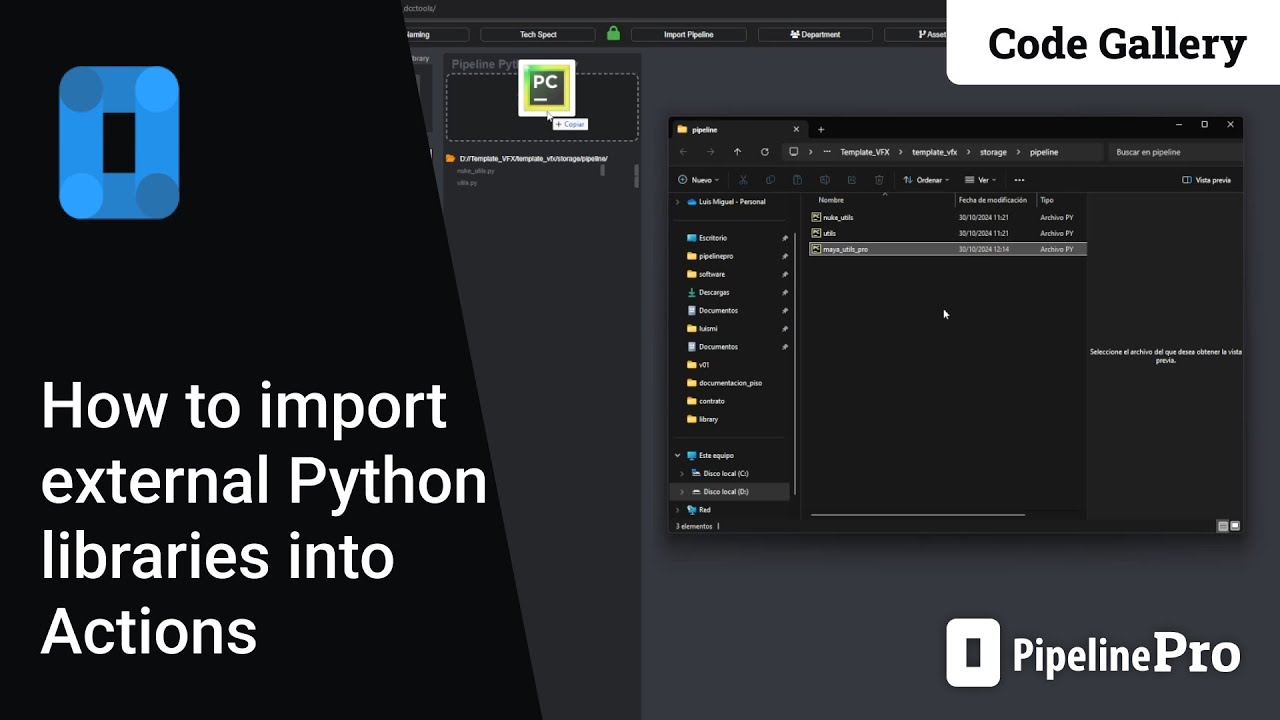
Task: Expand Disco local (C:) in the sidebar
Action: (x=682, y=473)
